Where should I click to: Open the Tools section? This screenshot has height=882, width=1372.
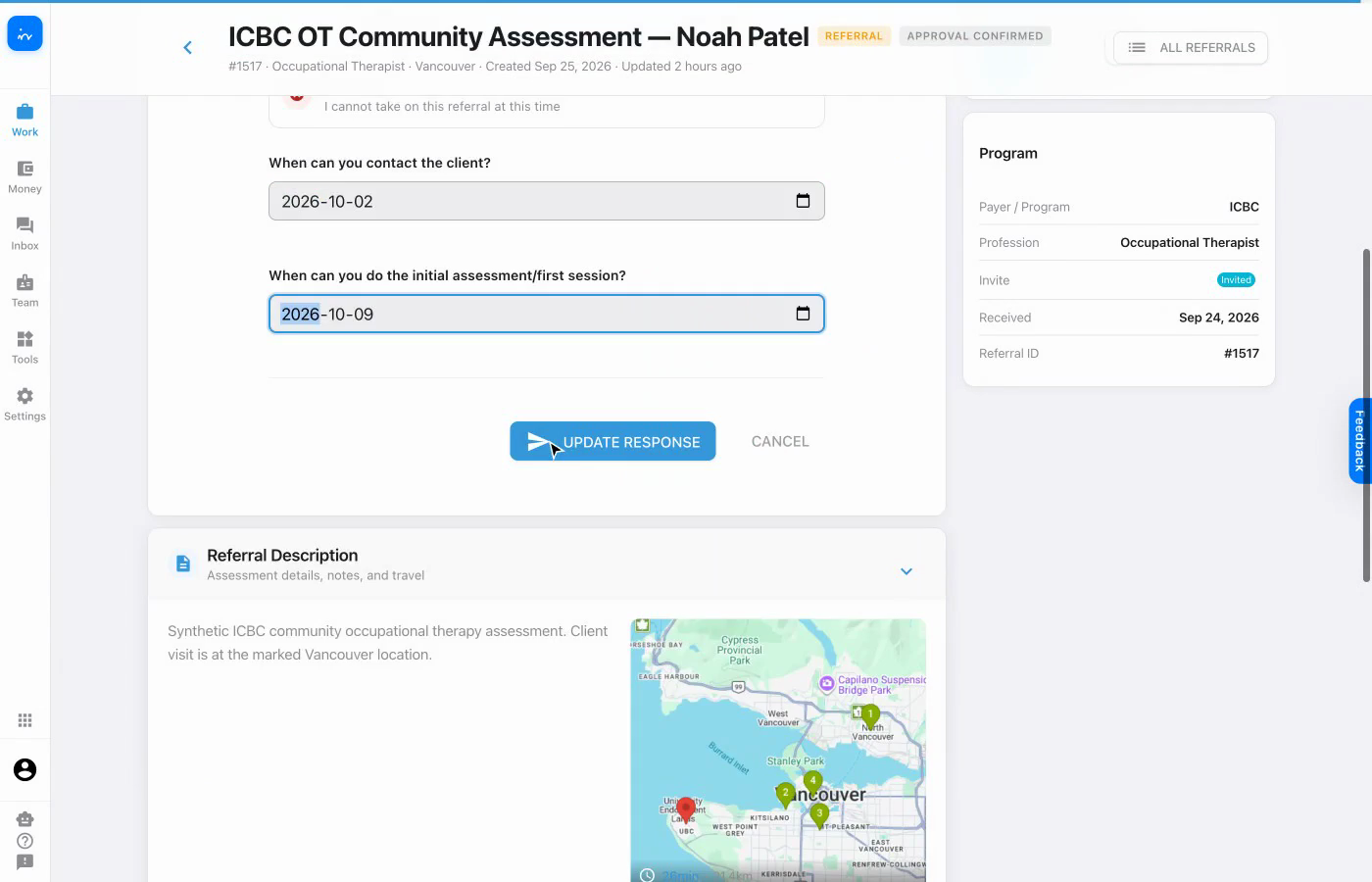pyautogui.click(x=24, y=347)
